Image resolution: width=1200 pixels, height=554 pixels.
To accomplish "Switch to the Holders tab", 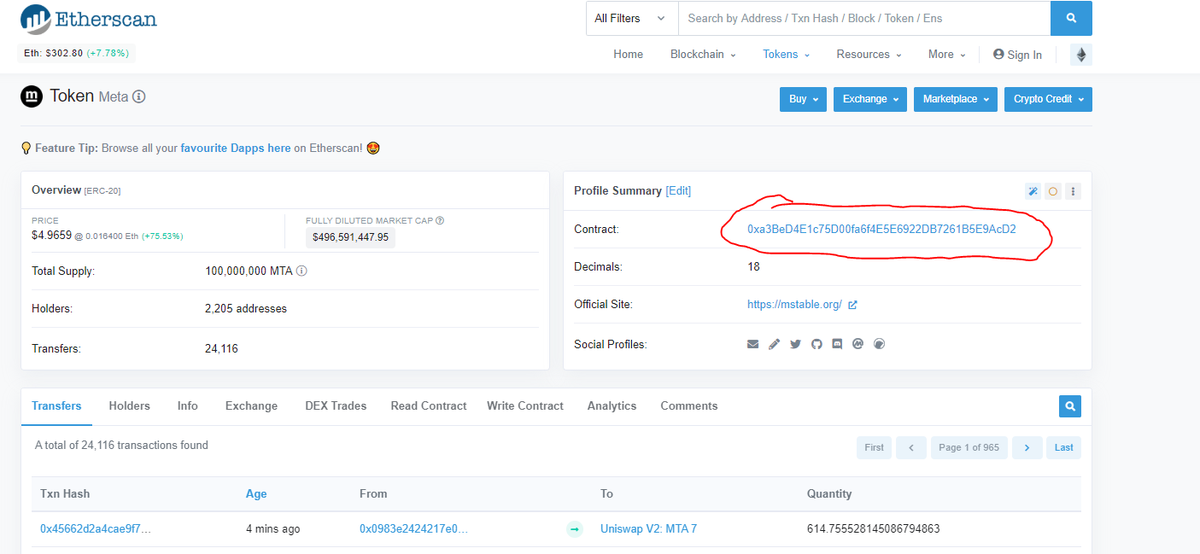I will click(129, 406).
